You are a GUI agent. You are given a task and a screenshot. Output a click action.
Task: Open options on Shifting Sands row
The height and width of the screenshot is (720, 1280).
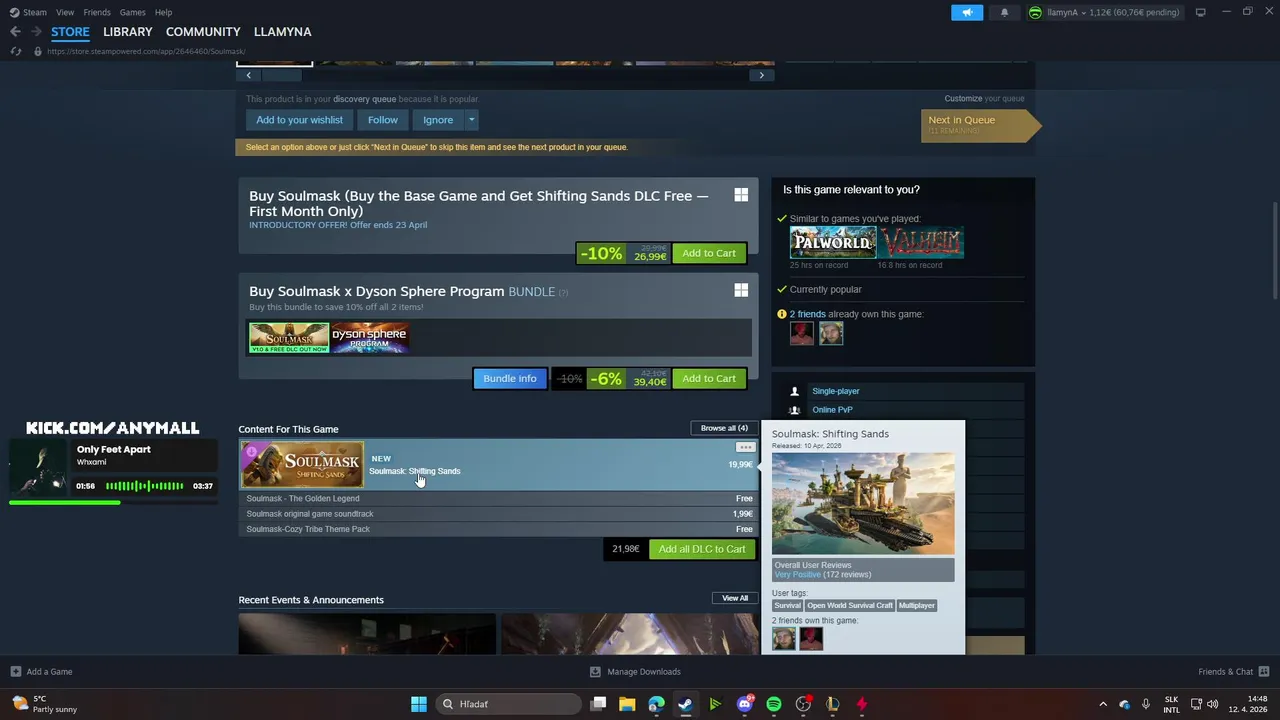pos(745,447)
